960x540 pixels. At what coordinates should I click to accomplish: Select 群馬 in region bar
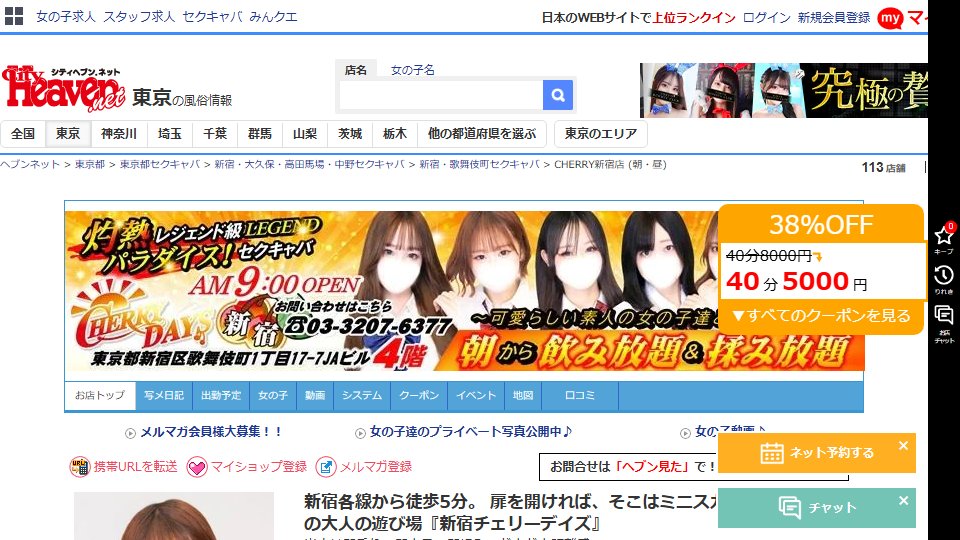point(260,133)
